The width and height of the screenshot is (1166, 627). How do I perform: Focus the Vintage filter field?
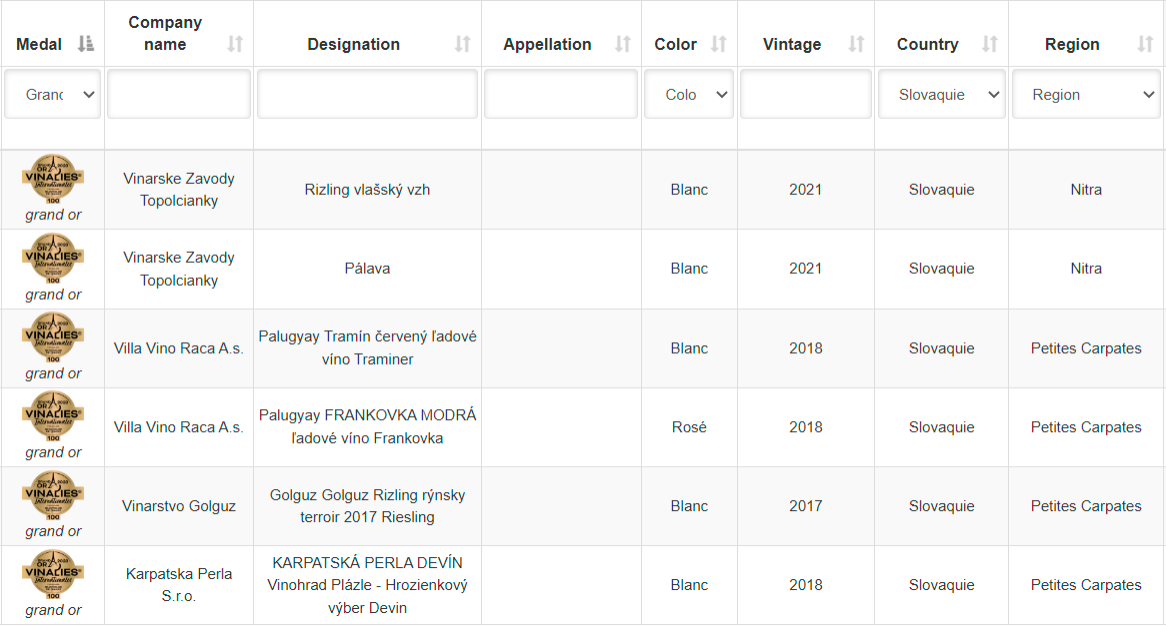pyautogui.click(x=805, y=94)
